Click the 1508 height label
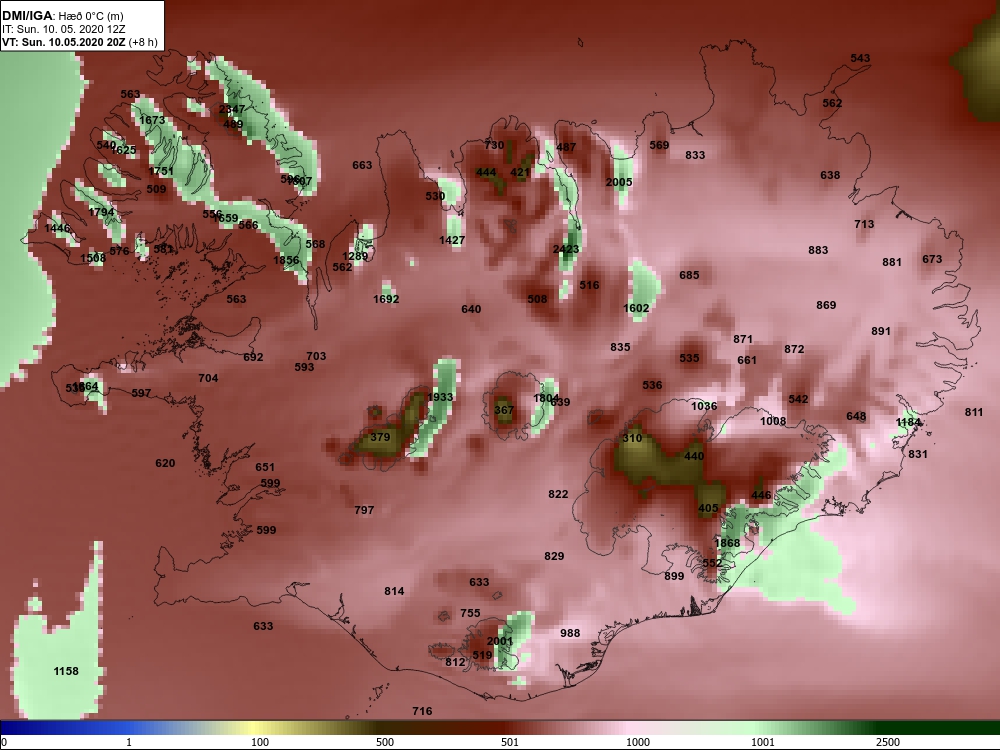Image resolution: width=1000 pixels, height=750 pixels. pos(93,258)
